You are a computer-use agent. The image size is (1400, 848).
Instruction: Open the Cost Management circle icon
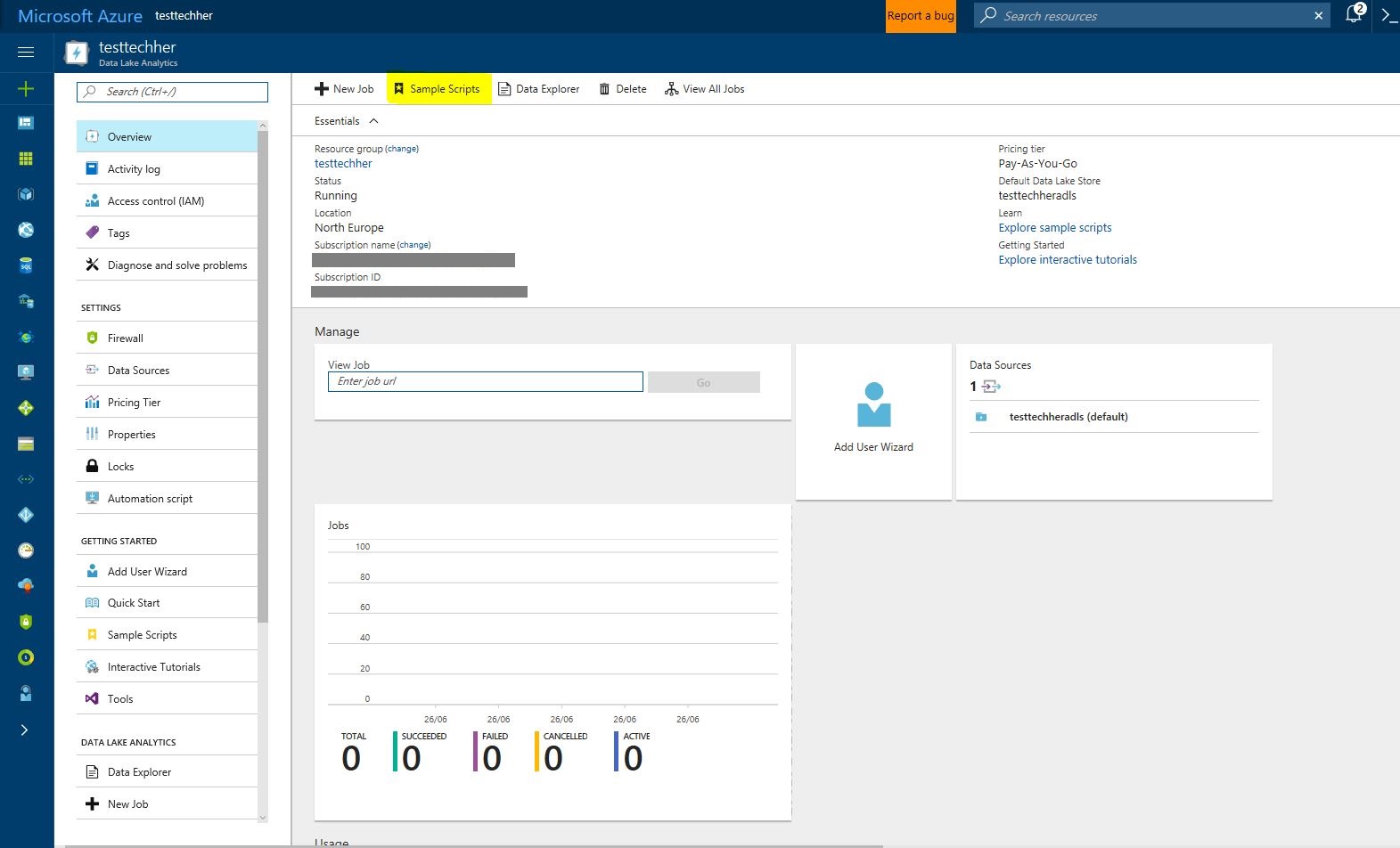(26, 657)
